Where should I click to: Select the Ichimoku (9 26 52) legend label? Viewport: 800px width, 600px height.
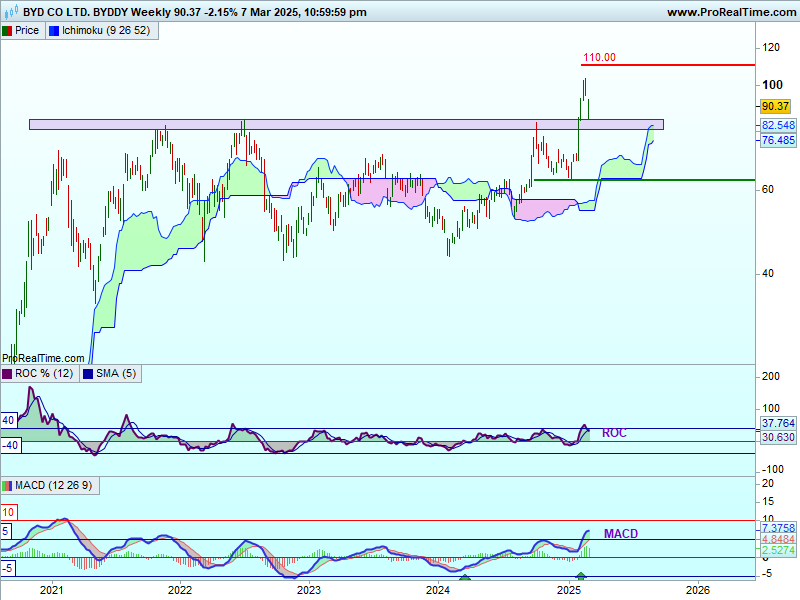click(x=105, y=30)
